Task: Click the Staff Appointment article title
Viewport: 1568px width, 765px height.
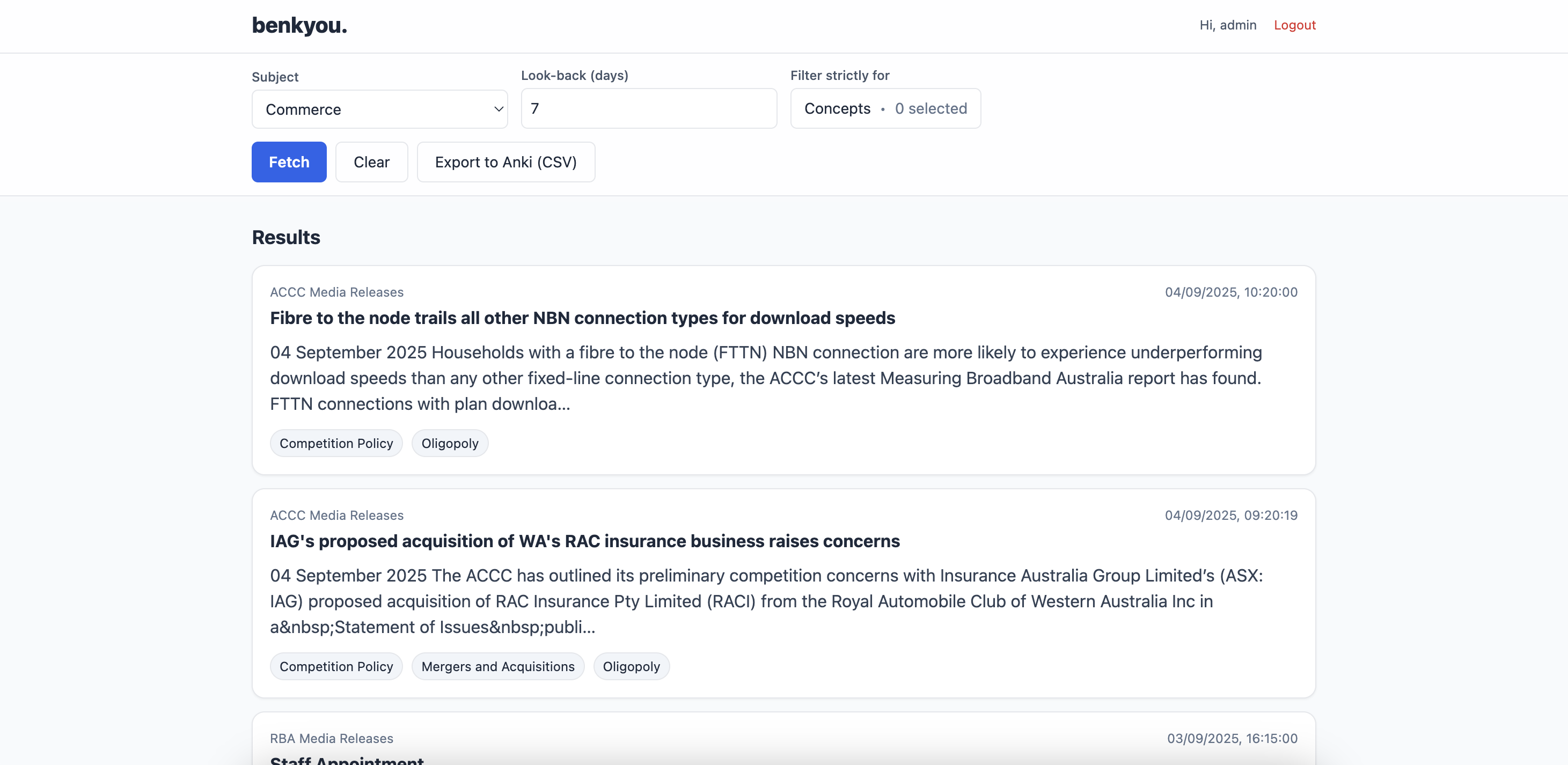Action: pyautogui.click(x=346, y=760)
